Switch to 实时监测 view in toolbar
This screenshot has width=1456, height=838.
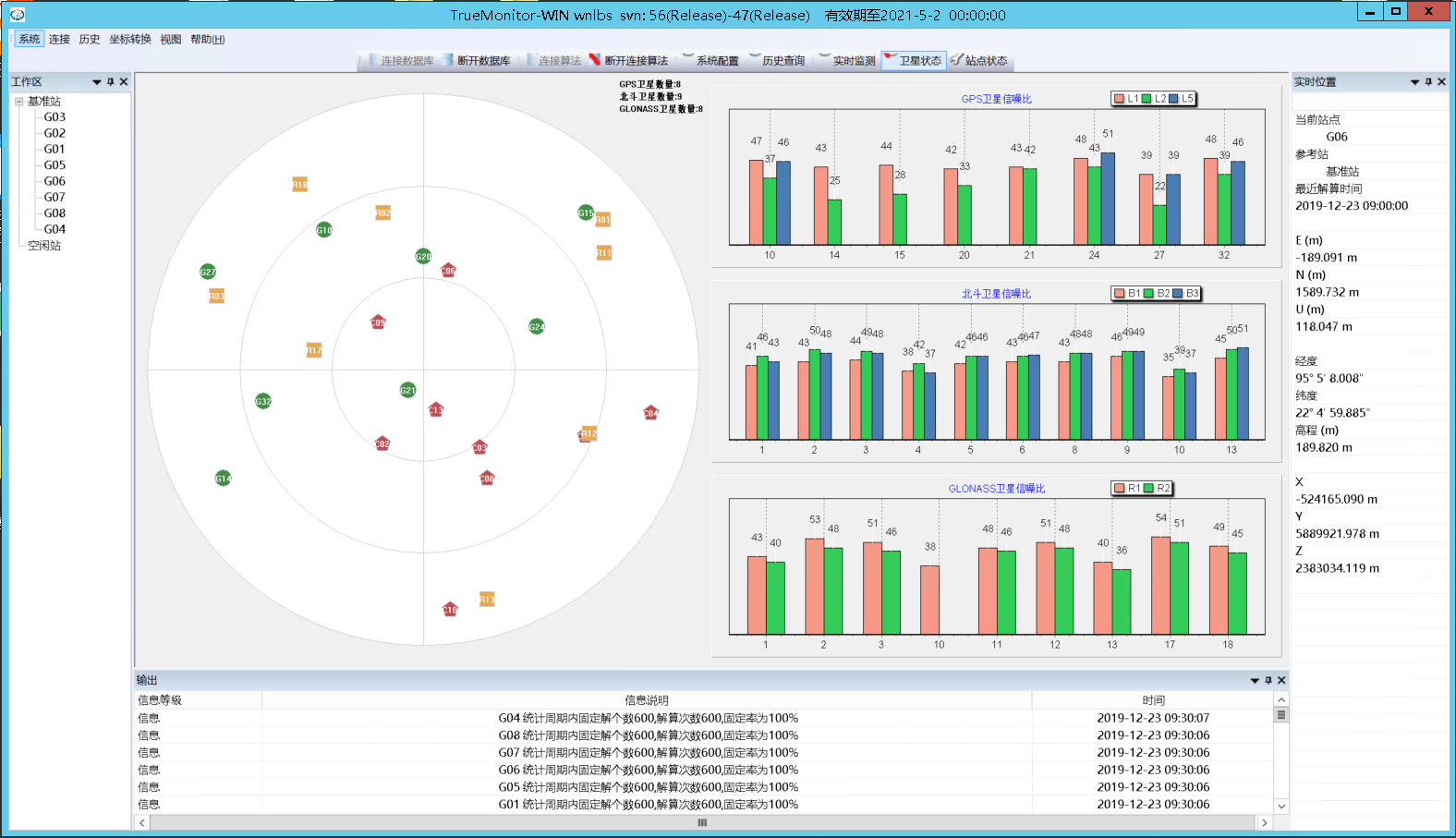coord(847,61)
